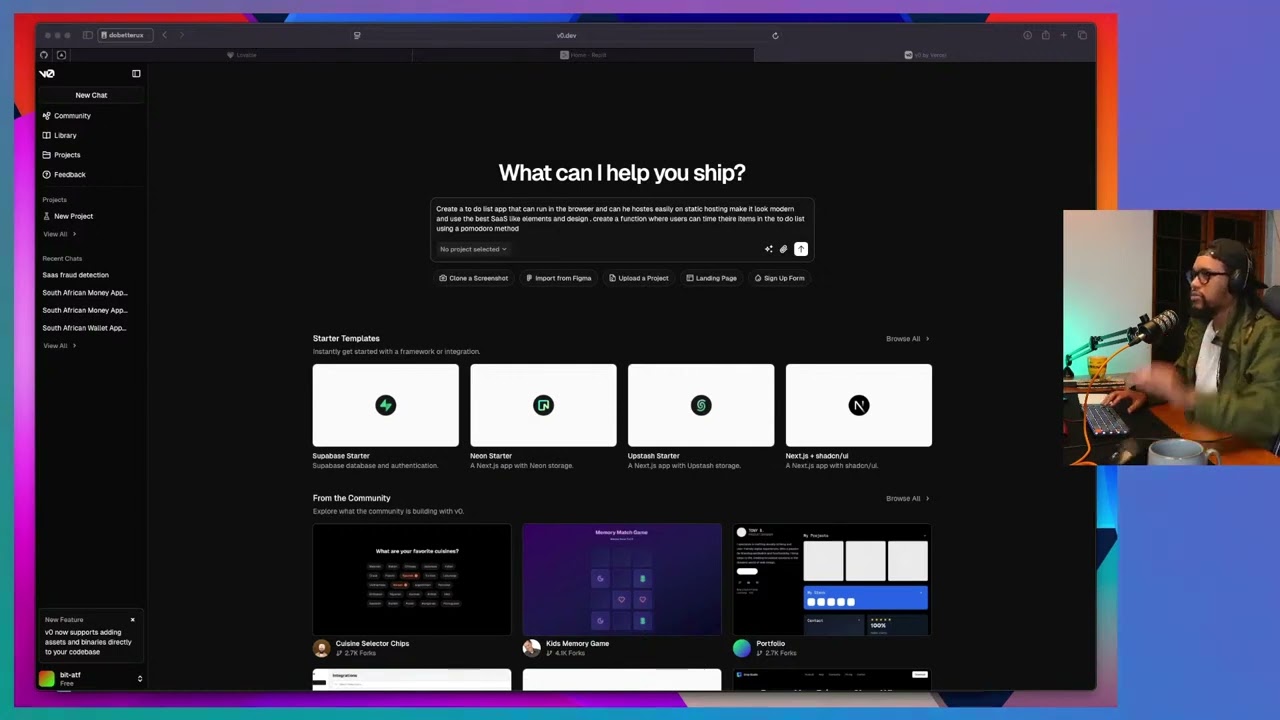Click into the prompt text area
This screenshot has height=720, width=1280.
620,219
